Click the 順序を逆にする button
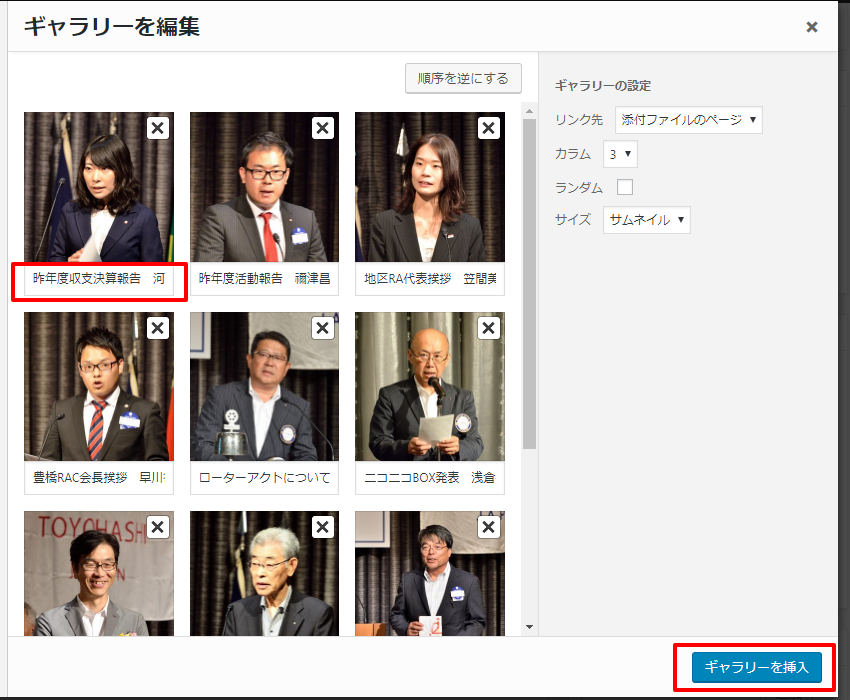The width and height of the screenshot is (850, 700). pyautogui.click(x=463, y=78)
